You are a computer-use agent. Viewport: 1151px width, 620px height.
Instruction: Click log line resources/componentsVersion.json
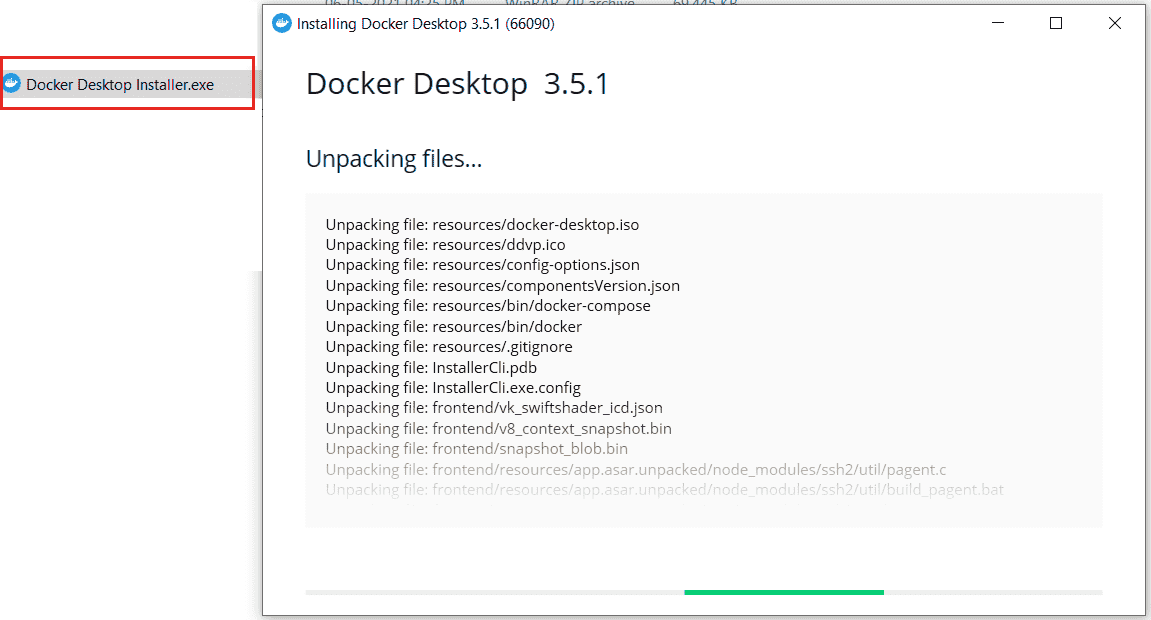coord(503,285)
